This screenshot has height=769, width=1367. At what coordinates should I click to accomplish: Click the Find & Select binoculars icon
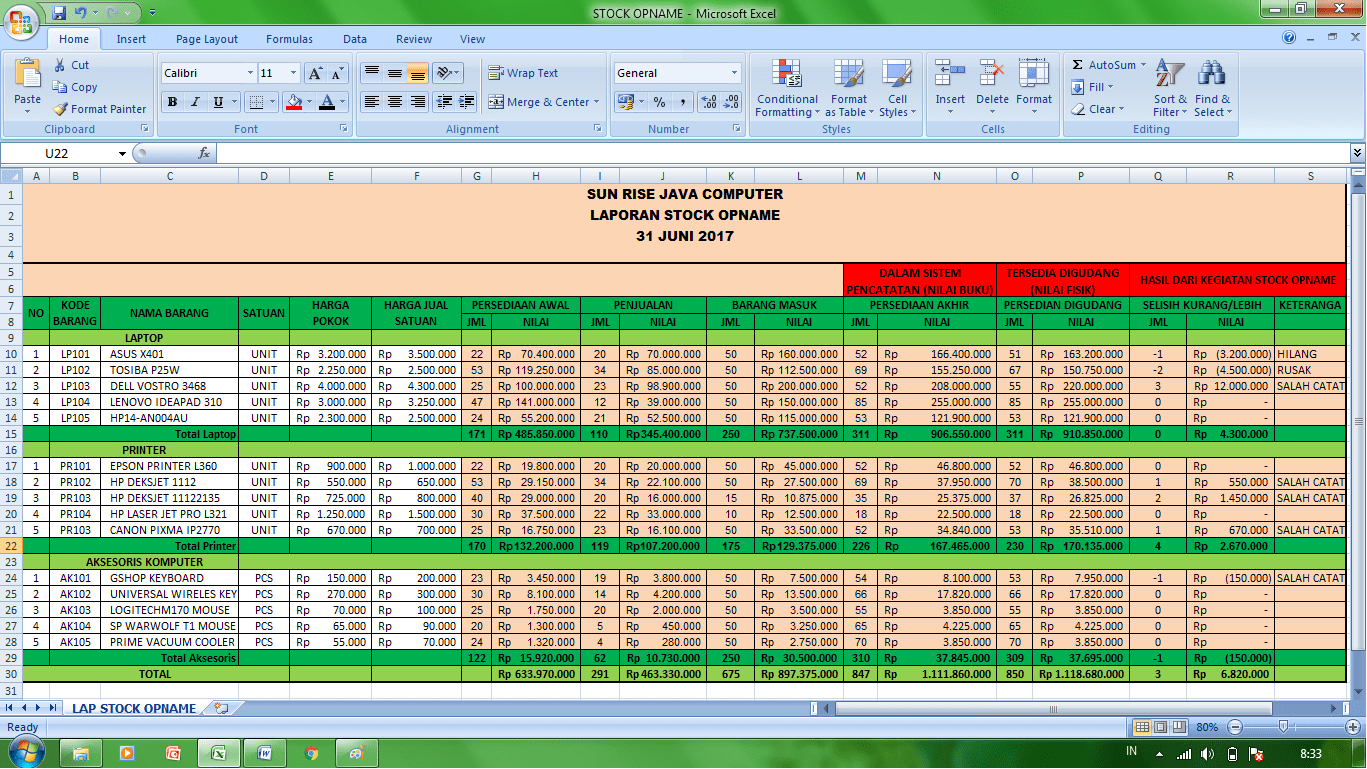[x=1212, y=74]
